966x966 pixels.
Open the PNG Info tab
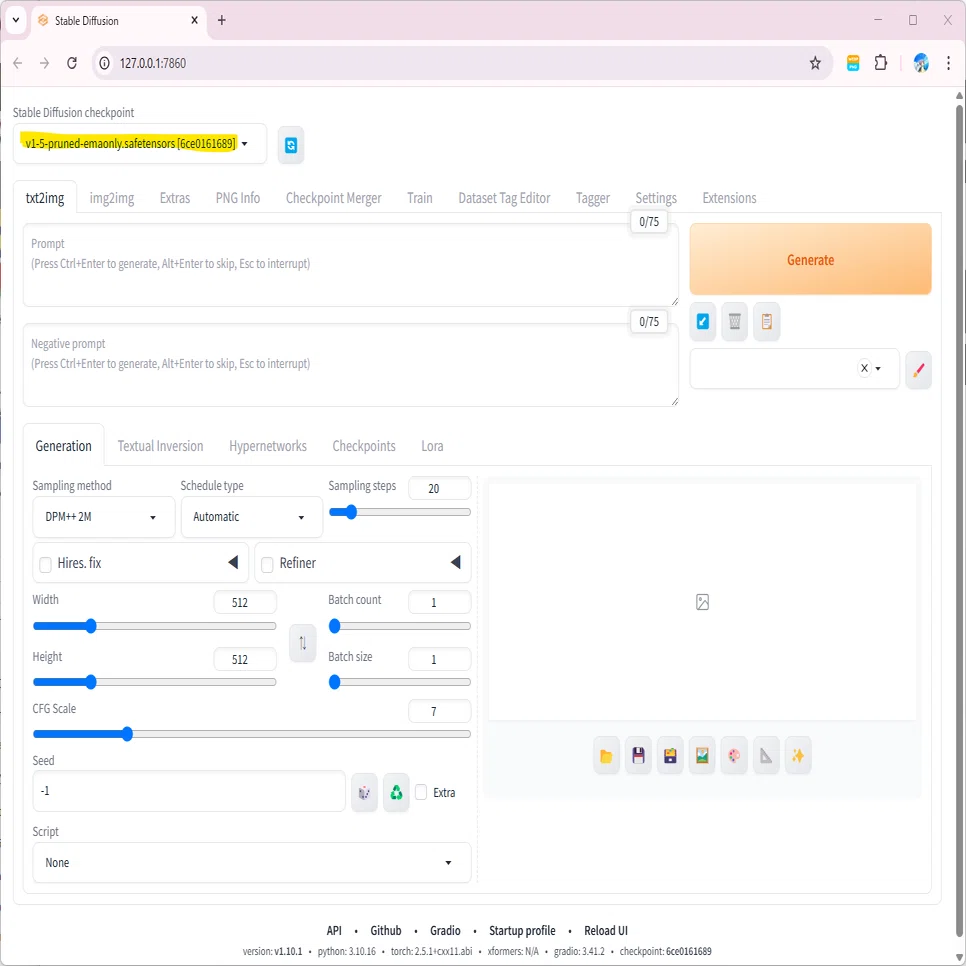[238, 198]
